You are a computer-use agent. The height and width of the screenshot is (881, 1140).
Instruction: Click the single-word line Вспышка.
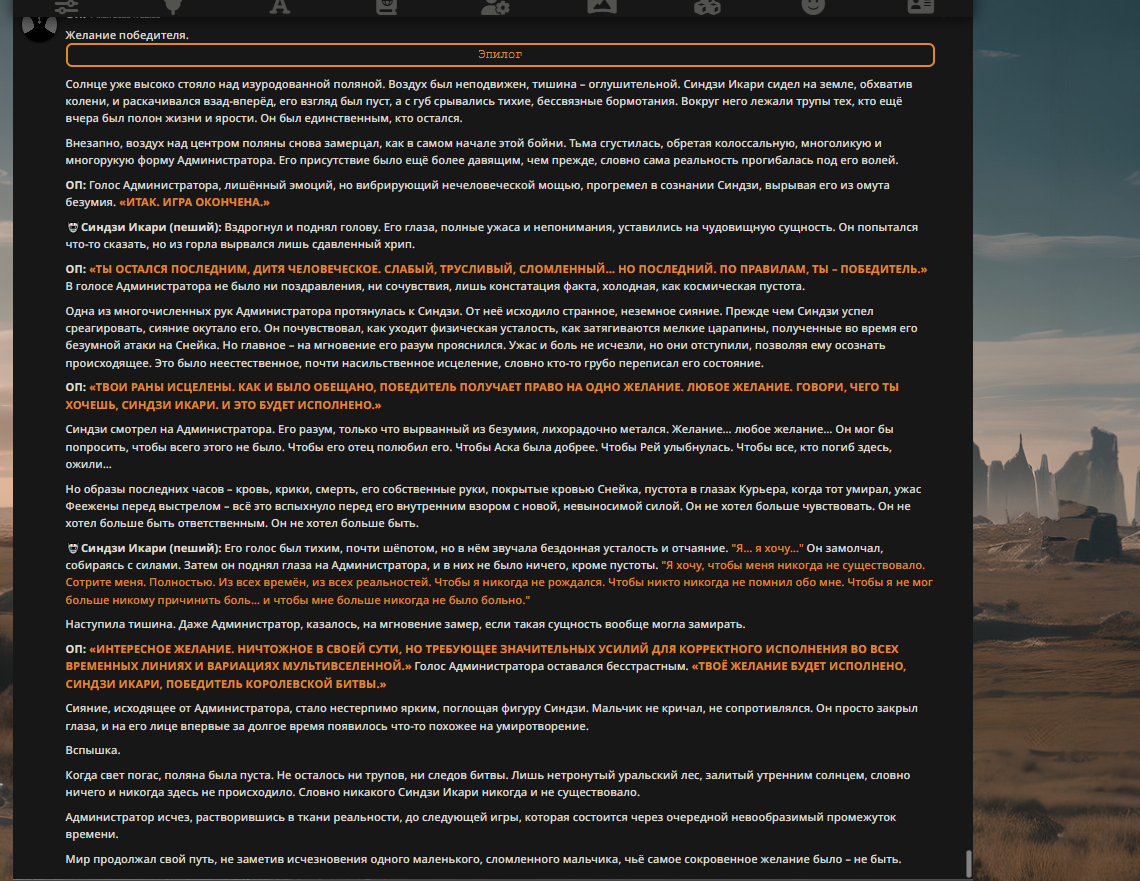[93, 750]
